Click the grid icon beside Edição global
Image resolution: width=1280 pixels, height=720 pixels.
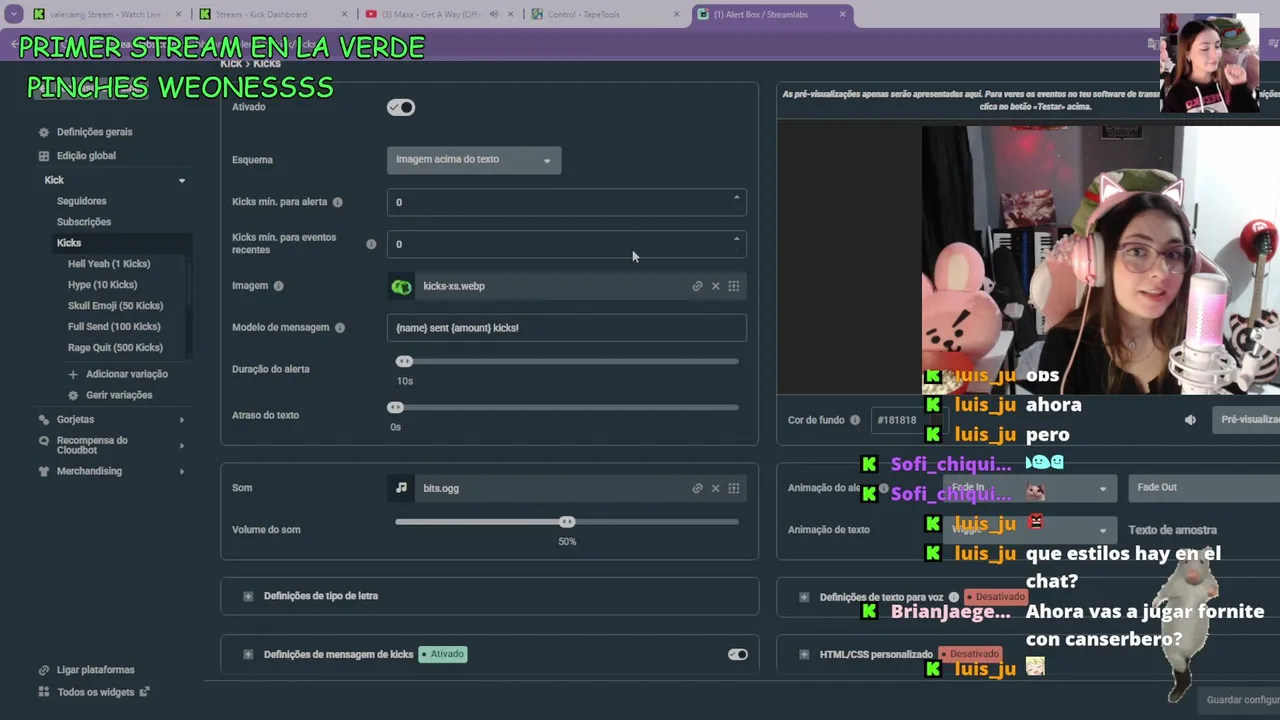point(43,156)
